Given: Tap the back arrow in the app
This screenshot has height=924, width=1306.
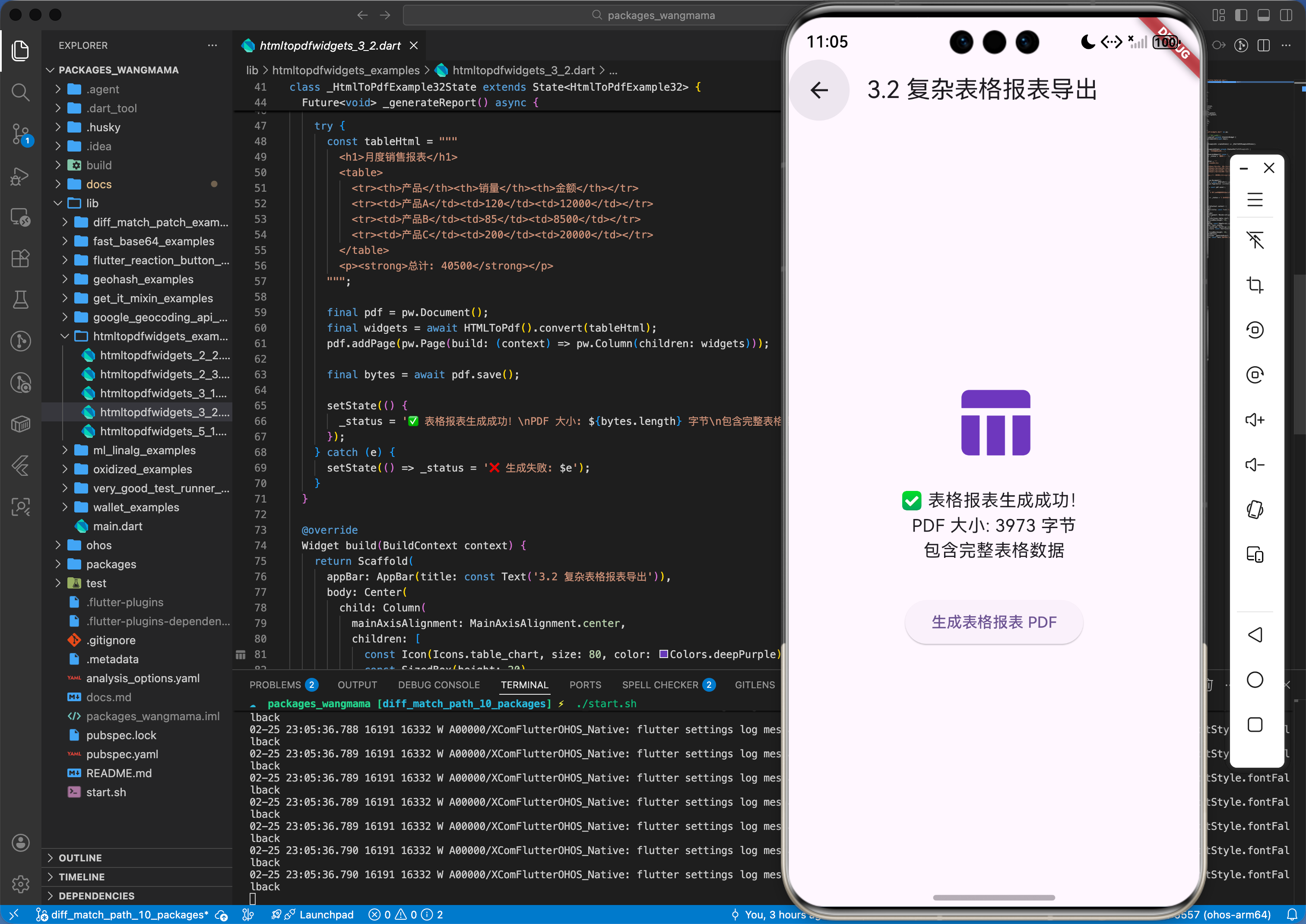Looking at the screenshot, I should coord(819,90).
